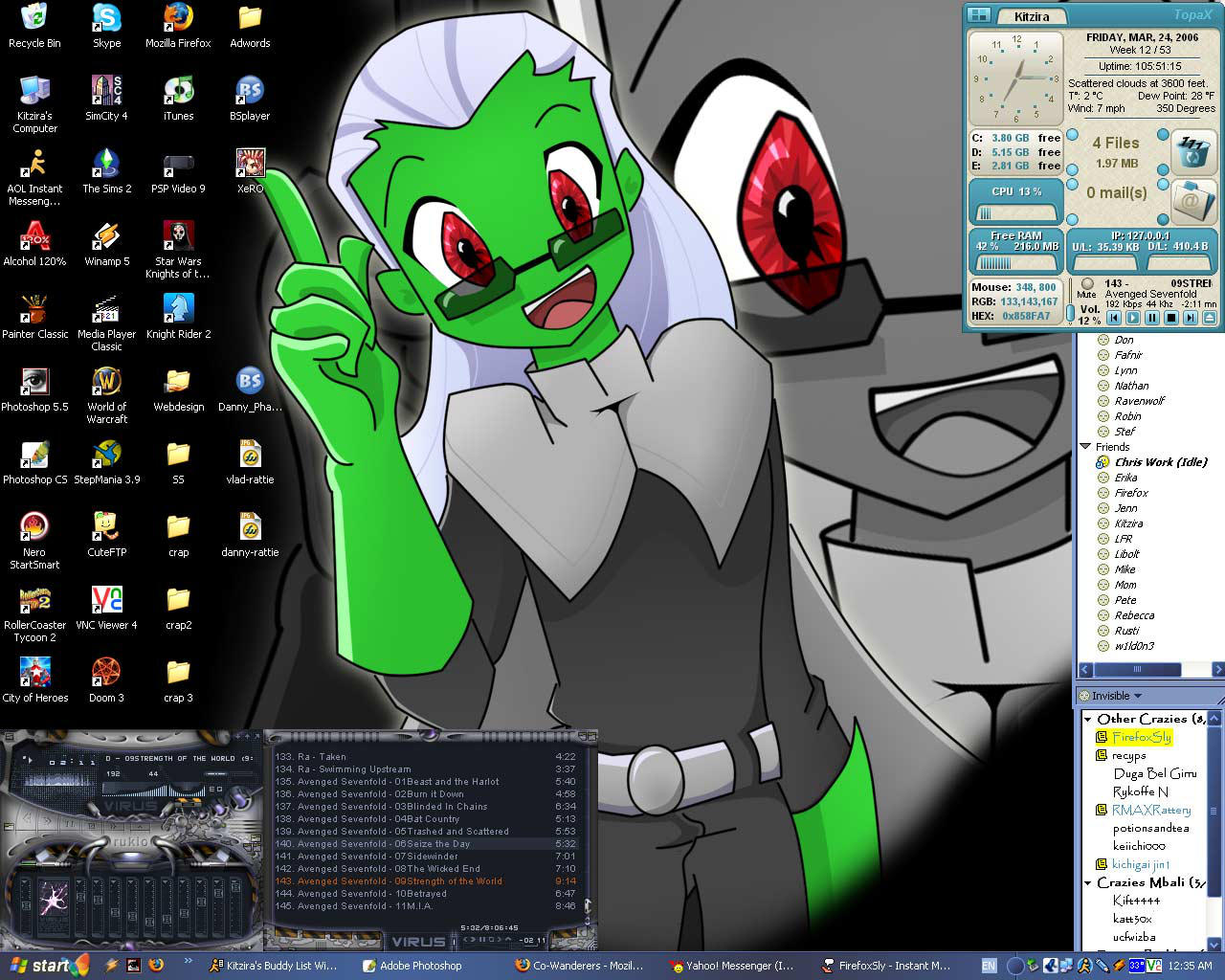Click previous track in TopaX player
The width and height of the screenshot is (1225, 980).
[x=1114, y=318]
